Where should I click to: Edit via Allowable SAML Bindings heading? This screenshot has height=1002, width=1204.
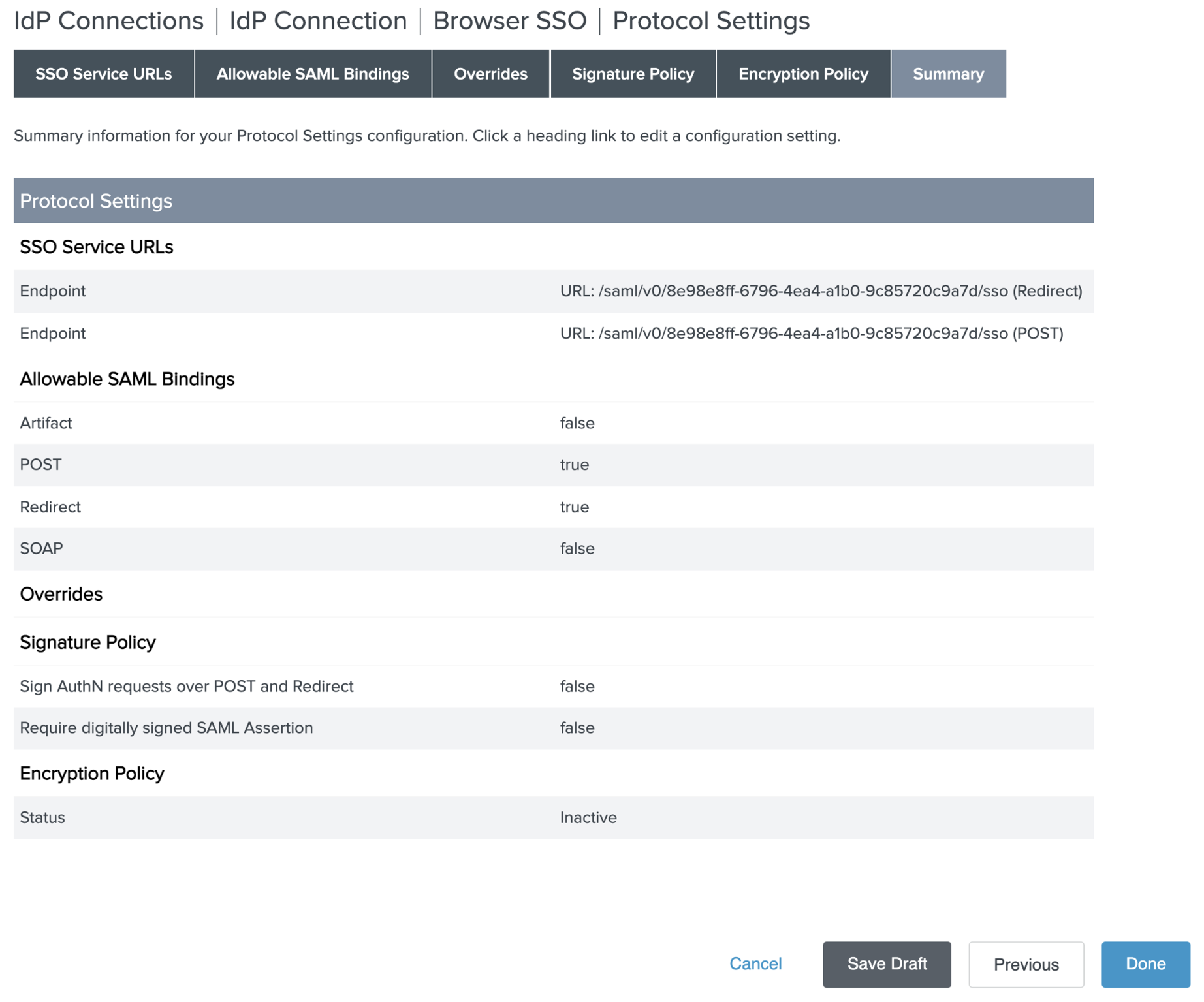[x=127, y=379]
